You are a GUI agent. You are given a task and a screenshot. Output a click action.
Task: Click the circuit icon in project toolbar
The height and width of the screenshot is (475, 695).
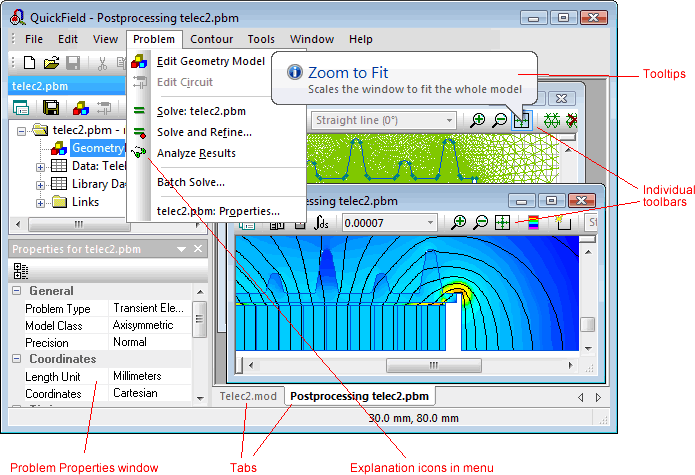coord(104,108)
